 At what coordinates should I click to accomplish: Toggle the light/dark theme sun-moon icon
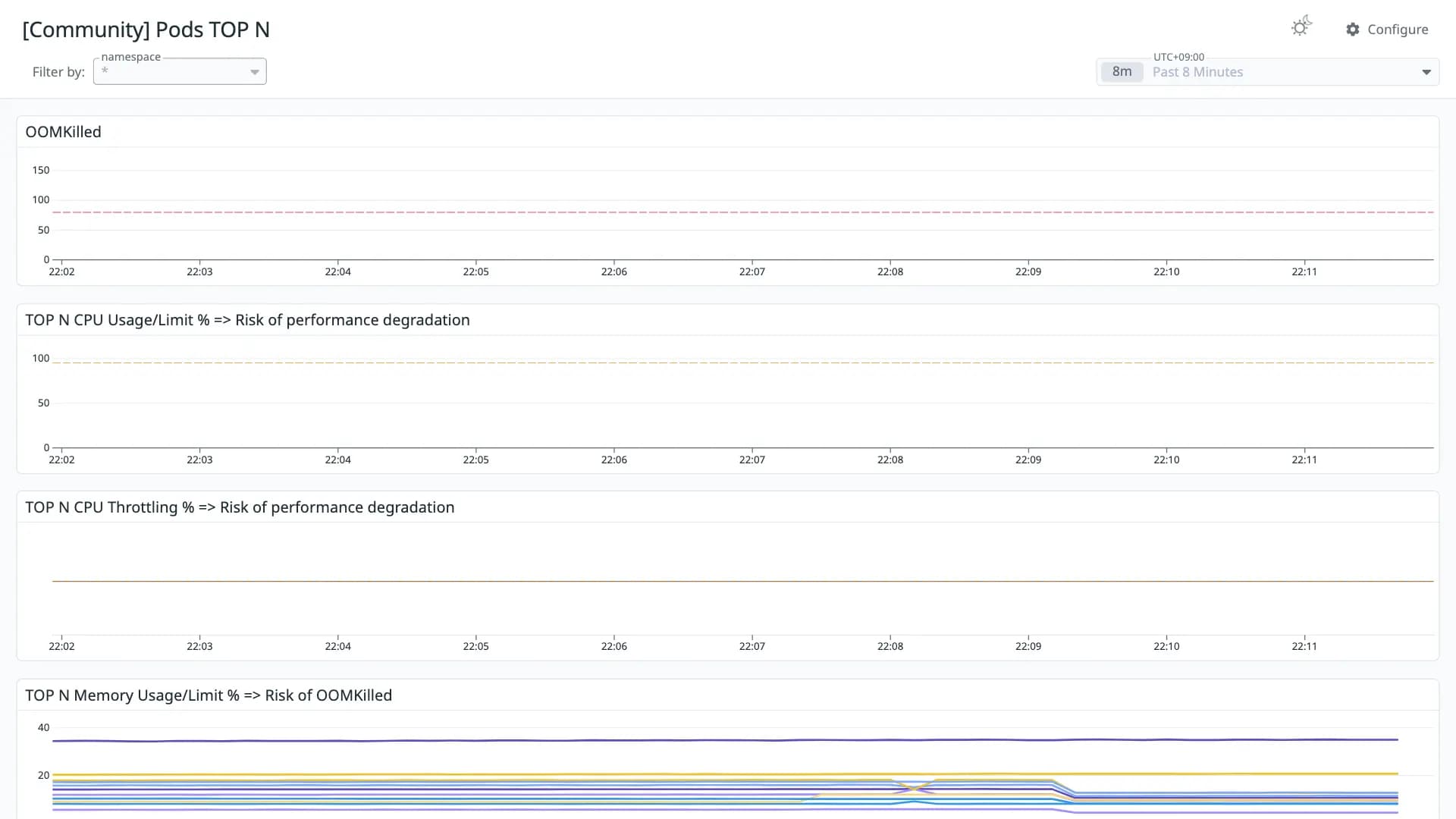pos(1301,27)
